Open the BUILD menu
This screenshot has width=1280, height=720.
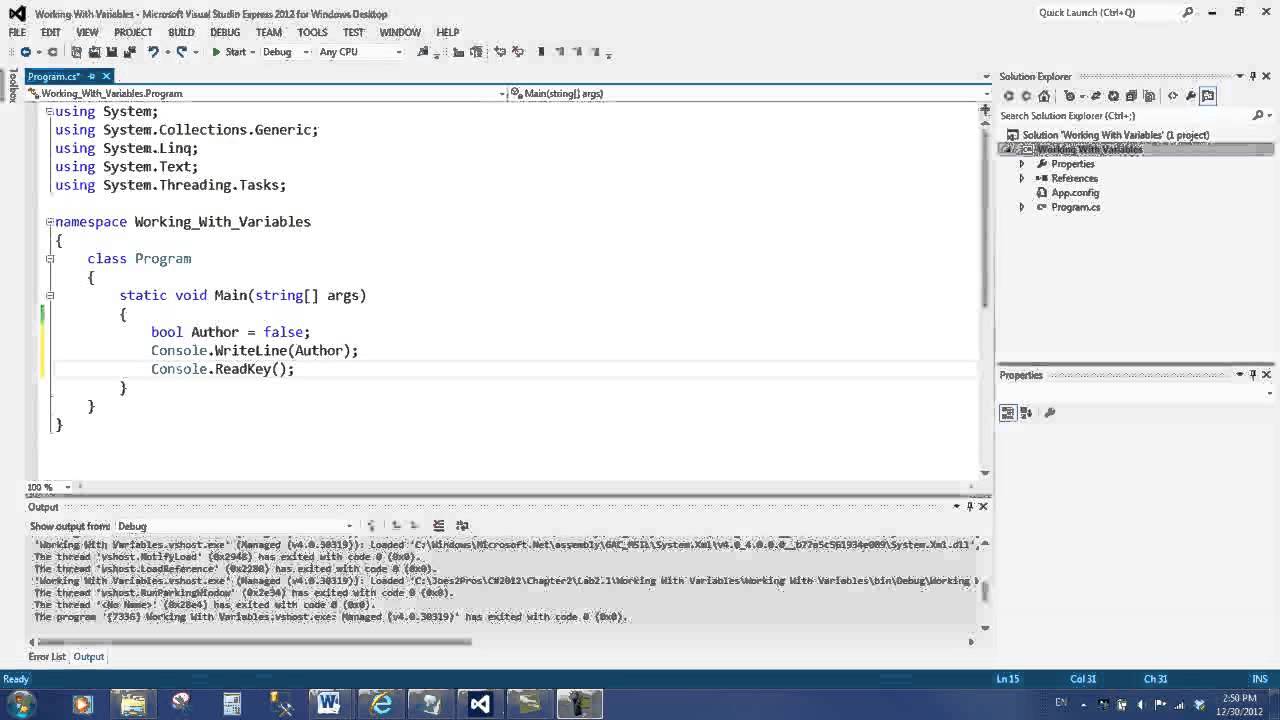point(181,32)
